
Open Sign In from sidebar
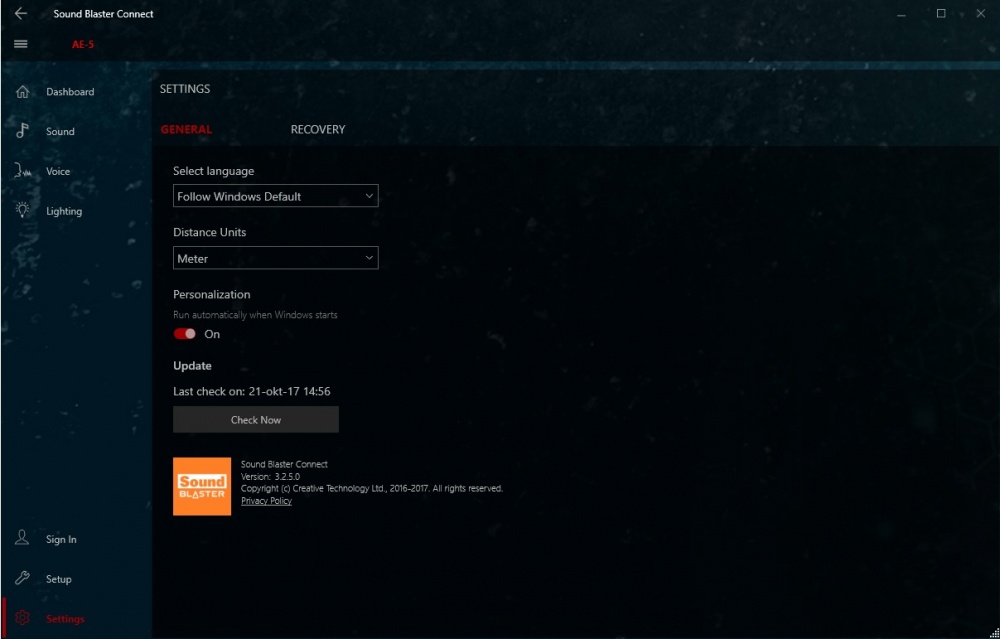click(61, 540)
